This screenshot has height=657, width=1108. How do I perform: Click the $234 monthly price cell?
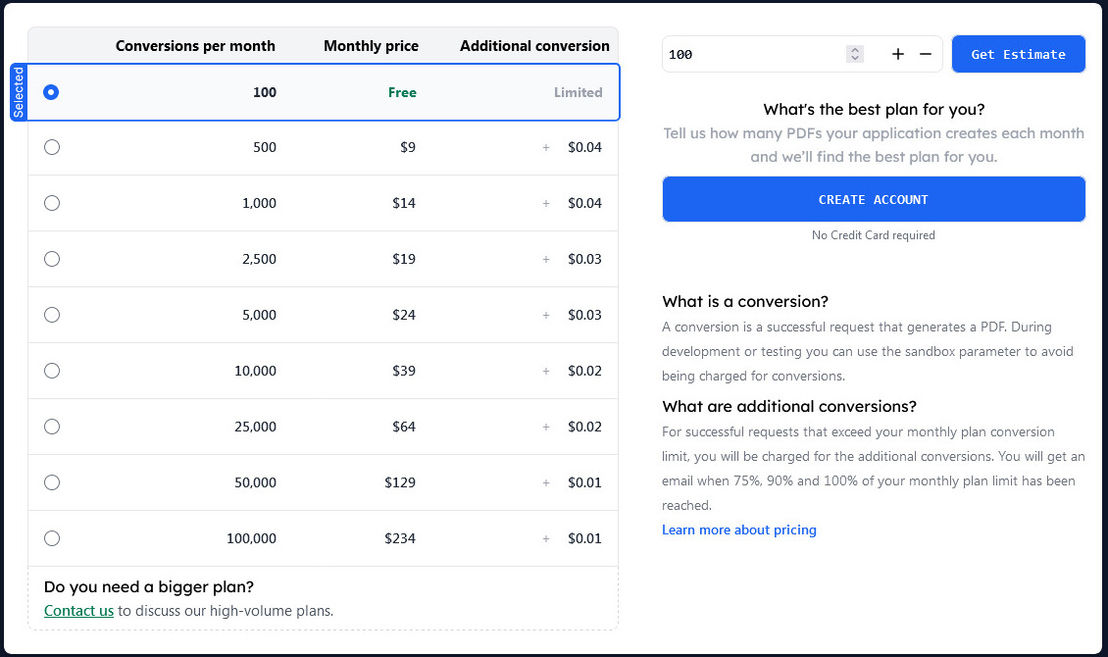click(x=400, y=538)
